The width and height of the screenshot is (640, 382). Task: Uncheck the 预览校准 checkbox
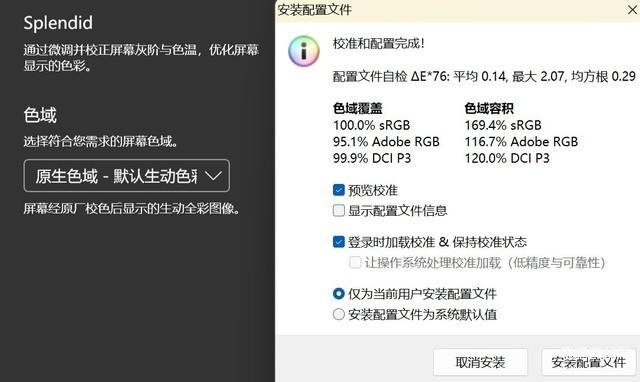point(339,190)
